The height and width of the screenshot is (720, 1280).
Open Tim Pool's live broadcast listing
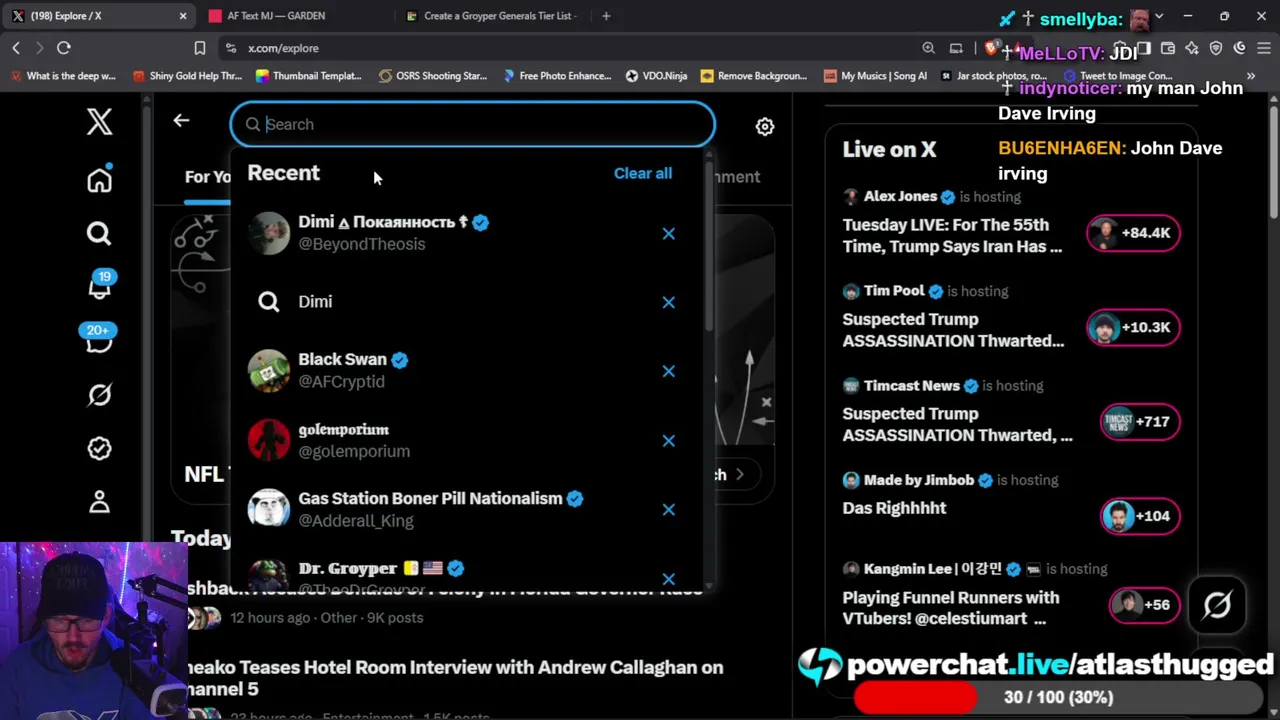[1011, 318]
